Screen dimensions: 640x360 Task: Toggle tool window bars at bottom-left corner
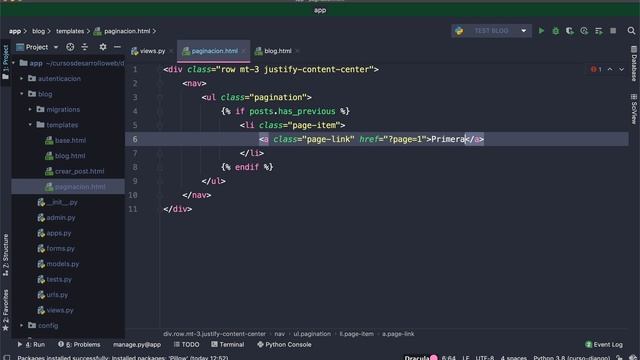click(x=6, y=357)
